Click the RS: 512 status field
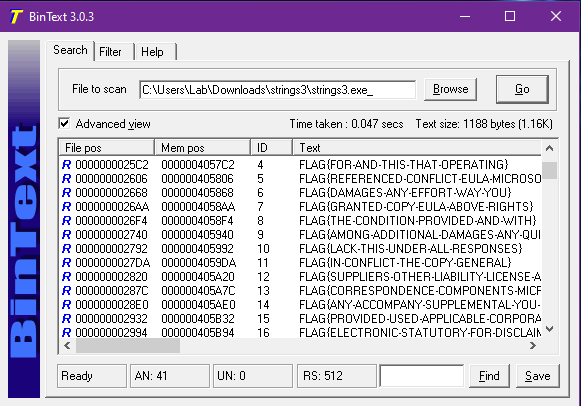The image size is (581, 406). click(337, 376)
